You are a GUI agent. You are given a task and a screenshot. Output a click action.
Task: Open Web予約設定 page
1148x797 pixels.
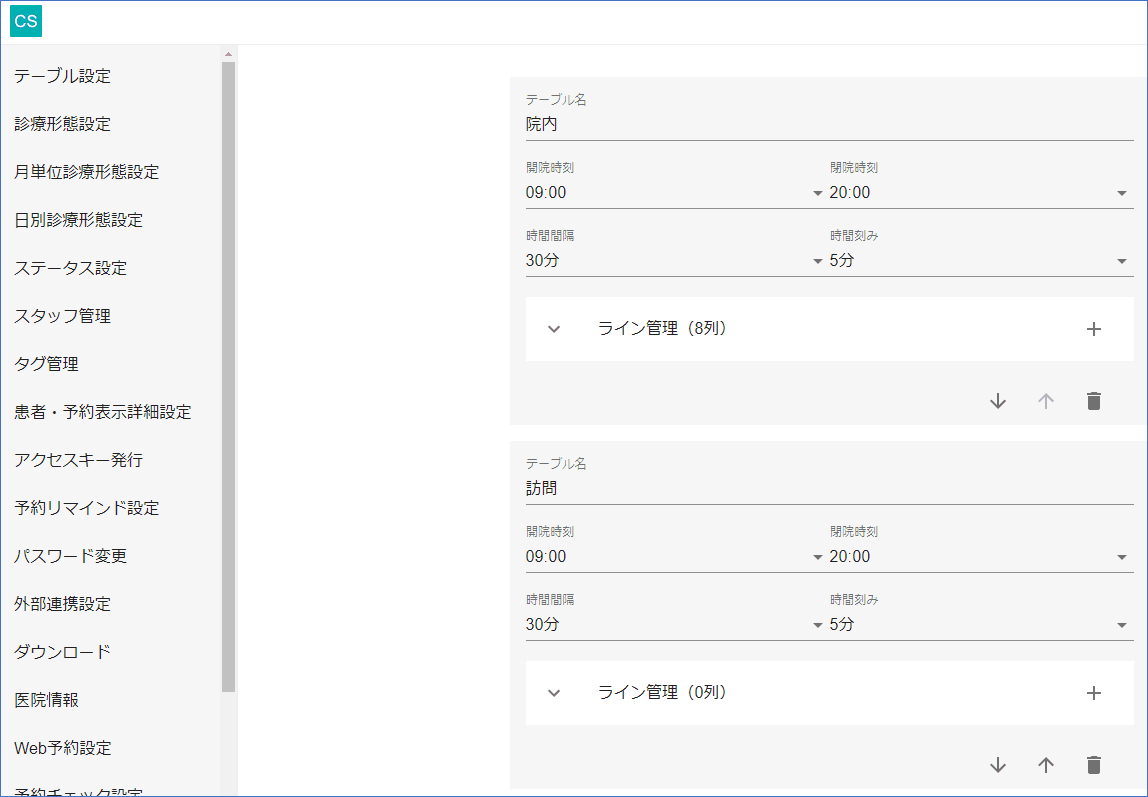tap(62, 748)
